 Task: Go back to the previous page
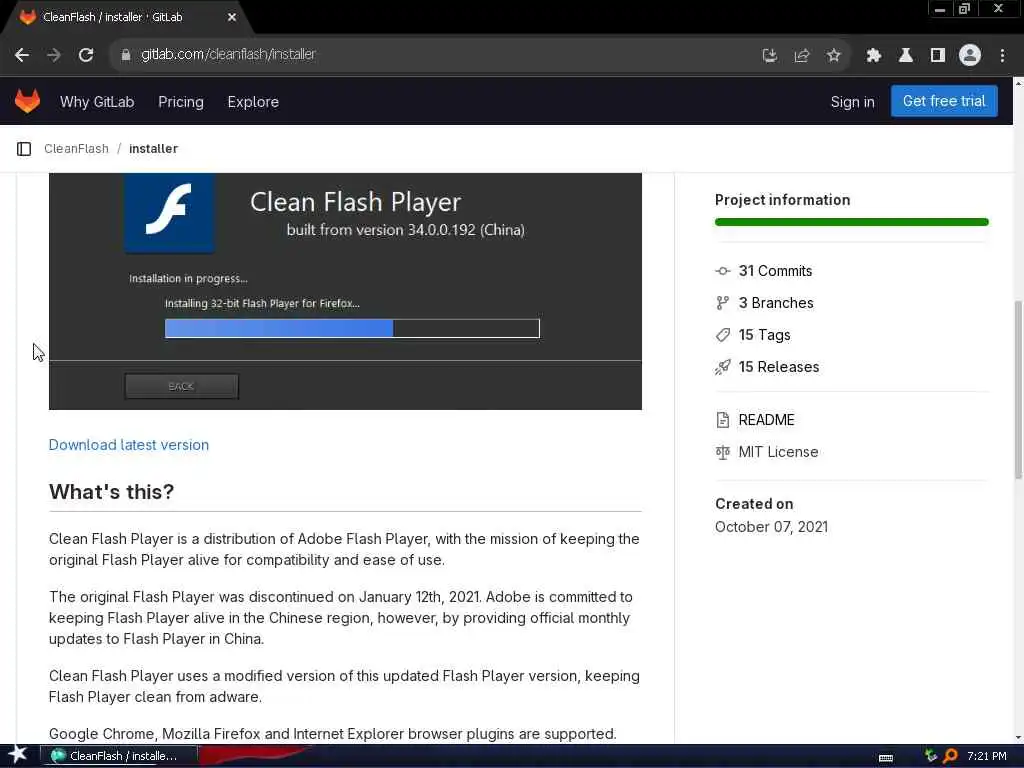[x=22, y=55]
